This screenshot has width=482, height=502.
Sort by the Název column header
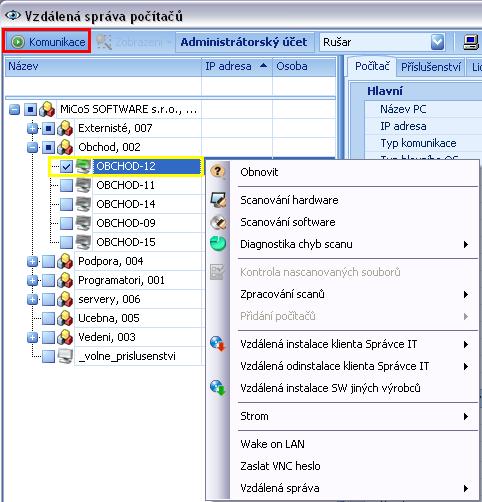point(103,66)
